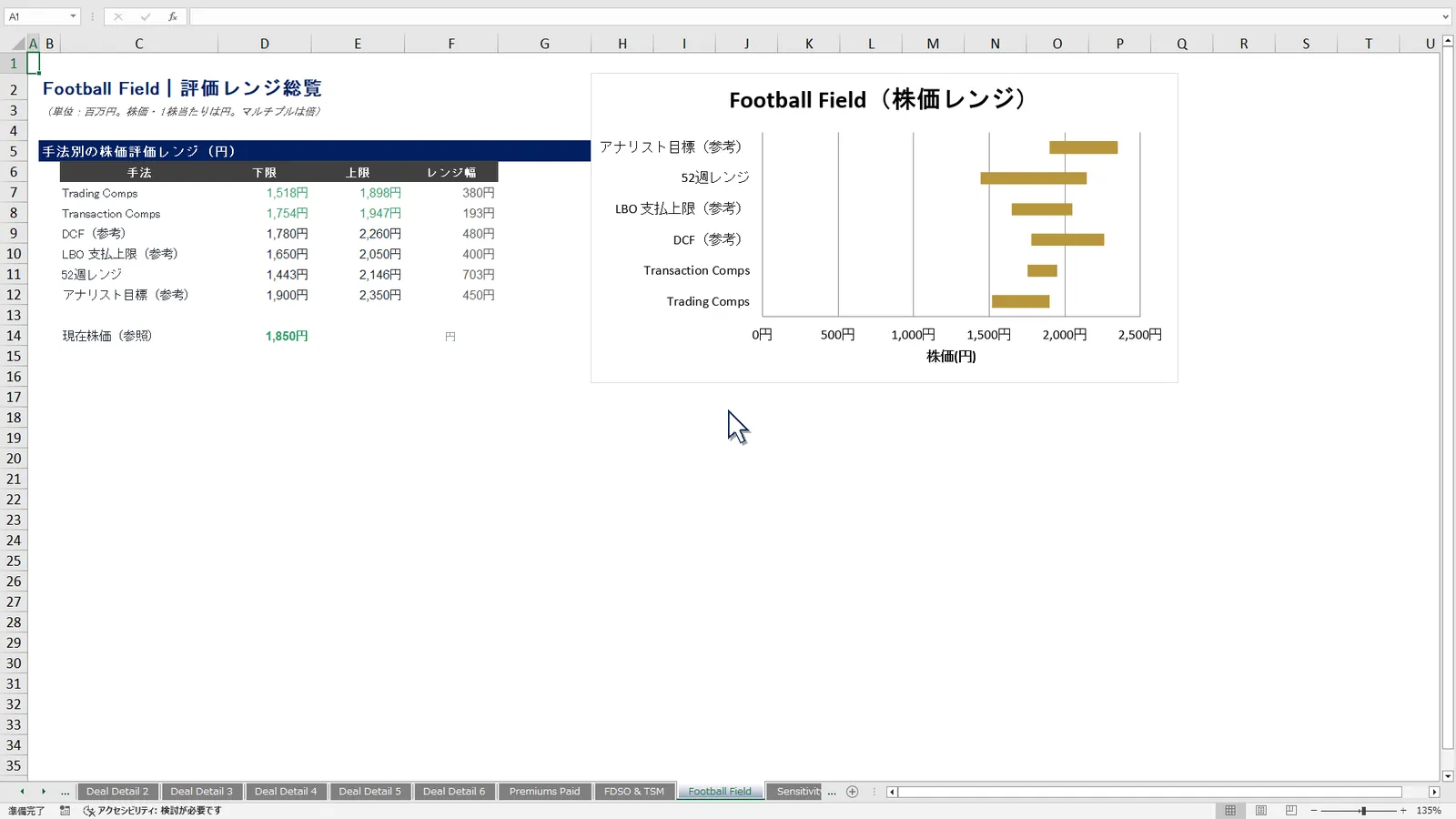This screenshot has width=1456, height=819.
Task: Open the Premiums Paid sheet tab
Action: tap(544, 792)
